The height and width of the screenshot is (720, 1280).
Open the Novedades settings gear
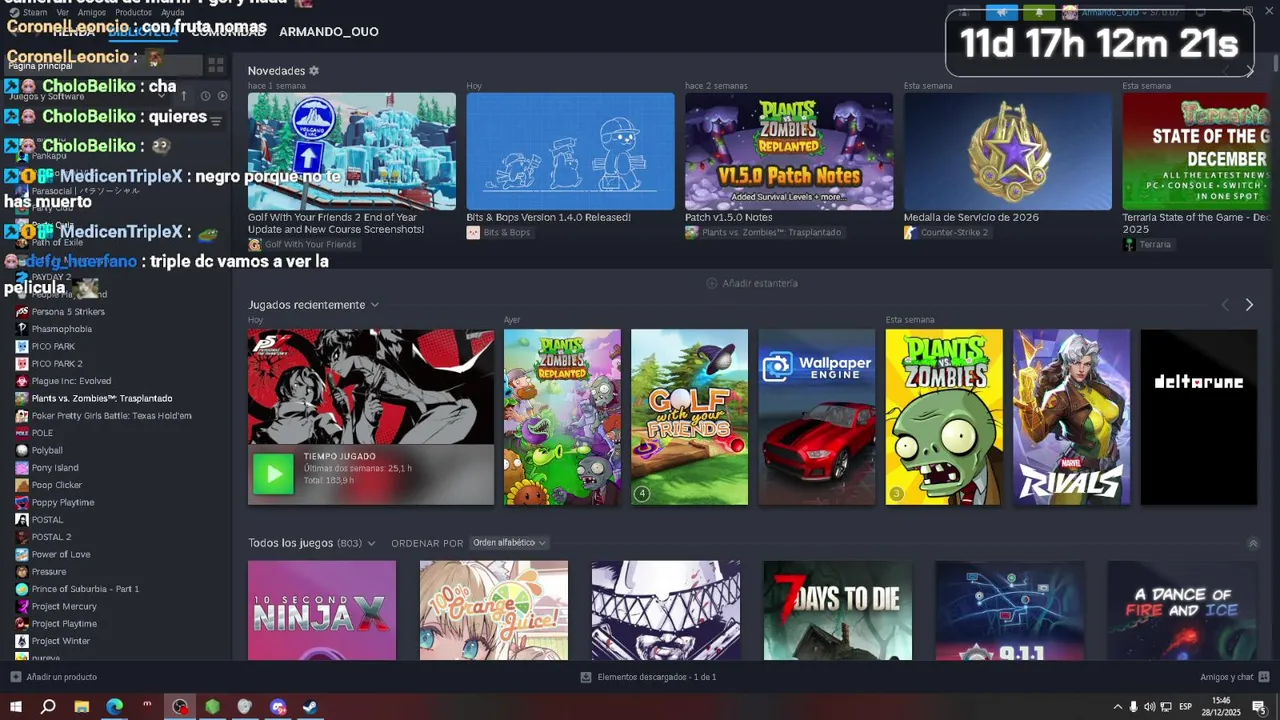(314, 71)
